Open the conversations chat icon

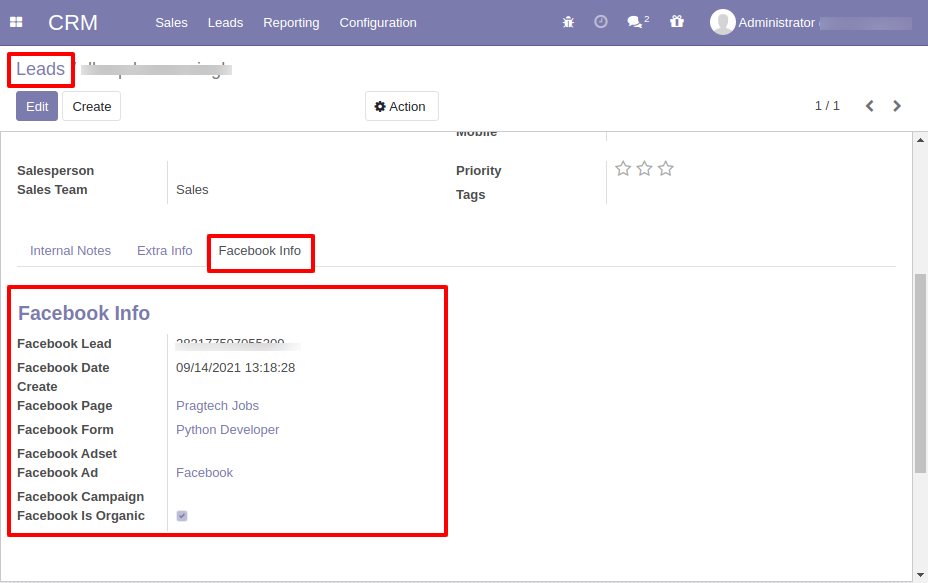click(x=638, y=22)
